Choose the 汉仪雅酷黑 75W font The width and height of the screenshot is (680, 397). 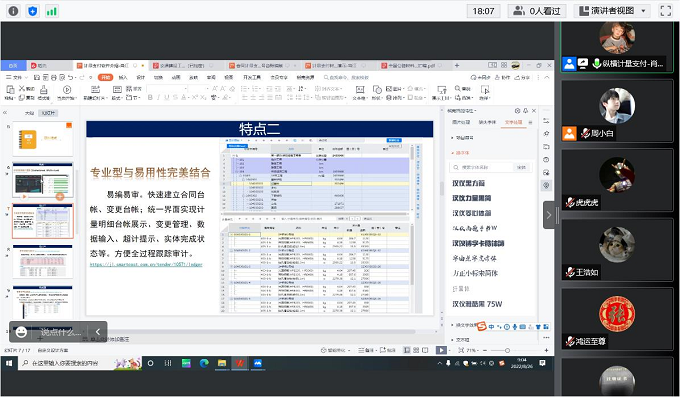[477, 304]
